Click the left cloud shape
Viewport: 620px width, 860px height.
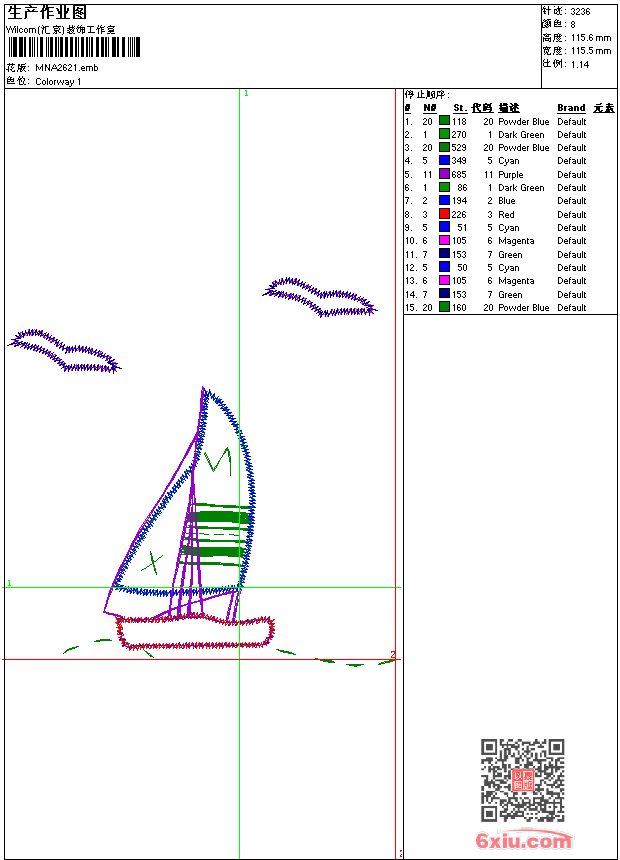tap(63, 351)
